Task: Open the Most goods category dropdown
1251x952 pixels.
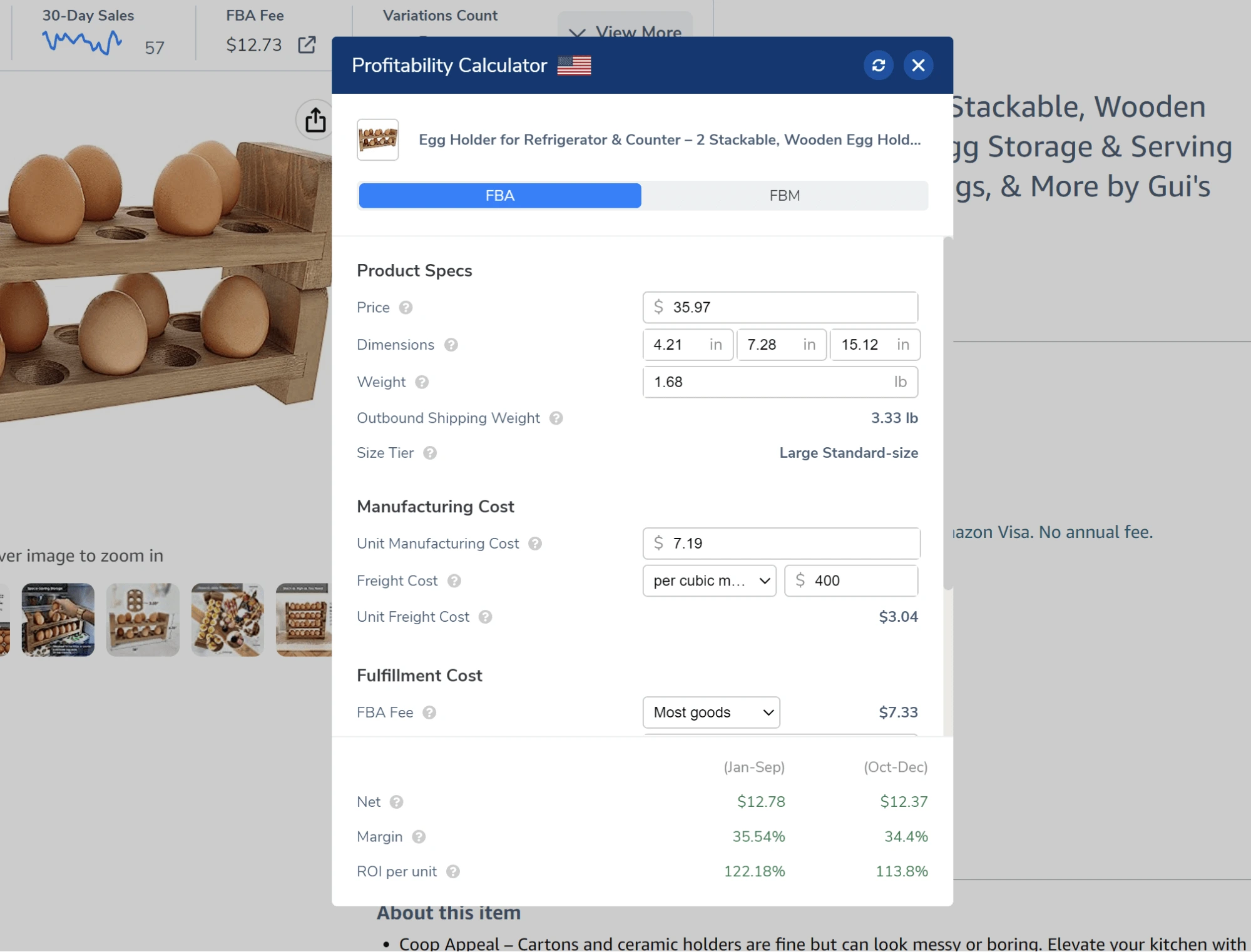Action: (x=711, y=712)
